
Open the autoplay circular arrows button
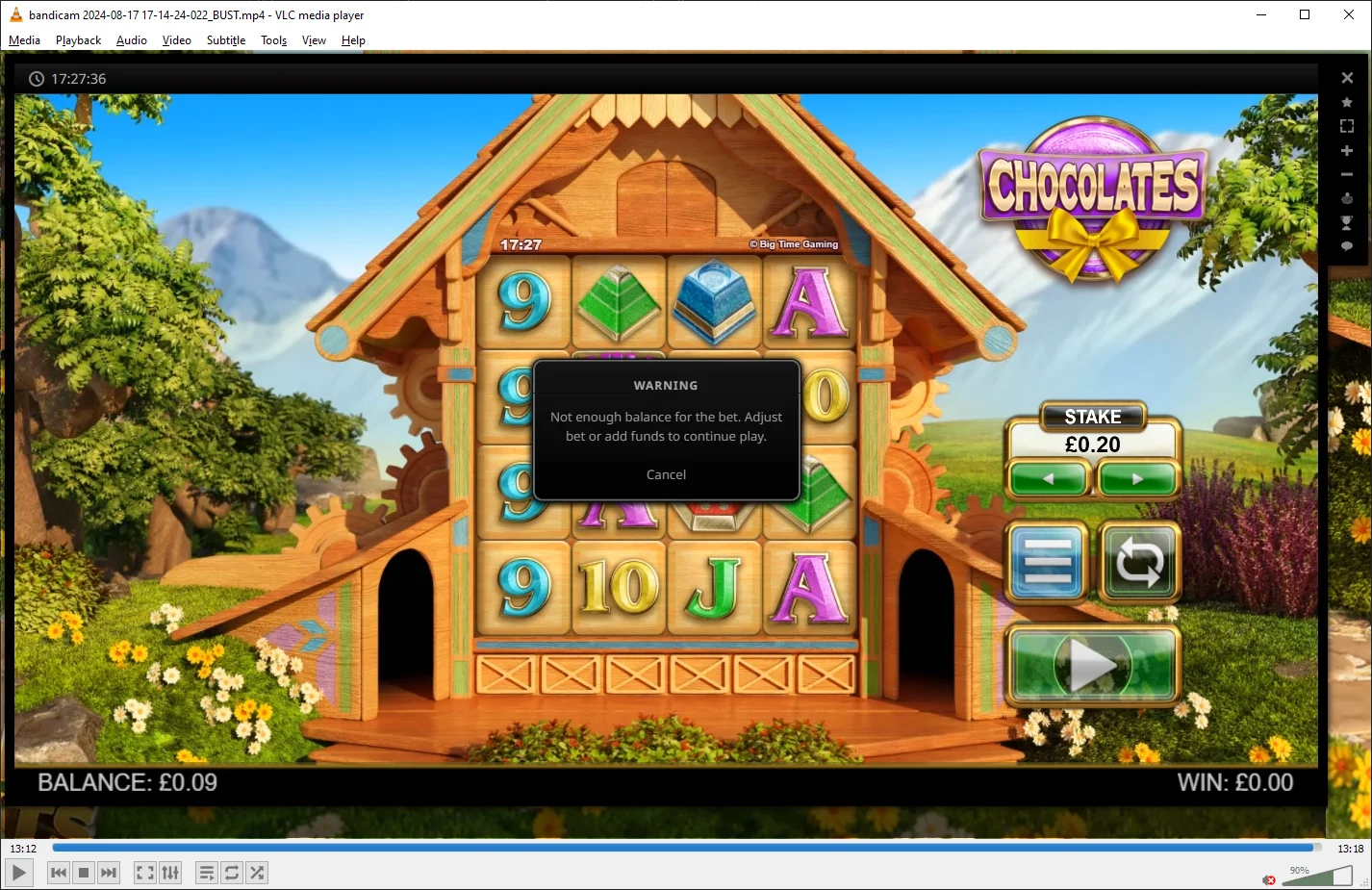click(x=1139, y=561)
